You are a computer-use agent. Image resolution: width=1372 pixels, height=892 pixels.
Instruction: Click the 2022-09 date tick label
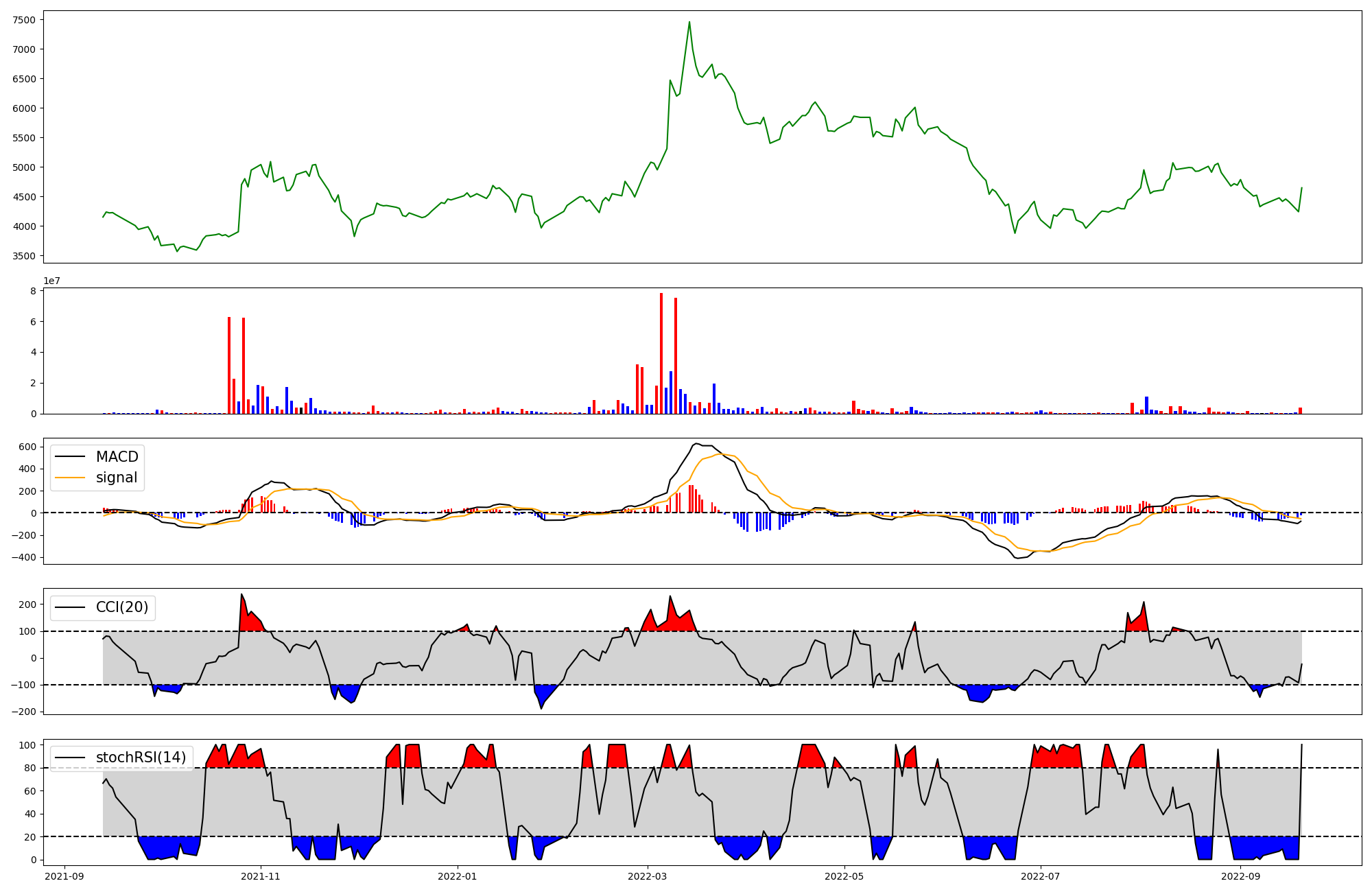1240,876
